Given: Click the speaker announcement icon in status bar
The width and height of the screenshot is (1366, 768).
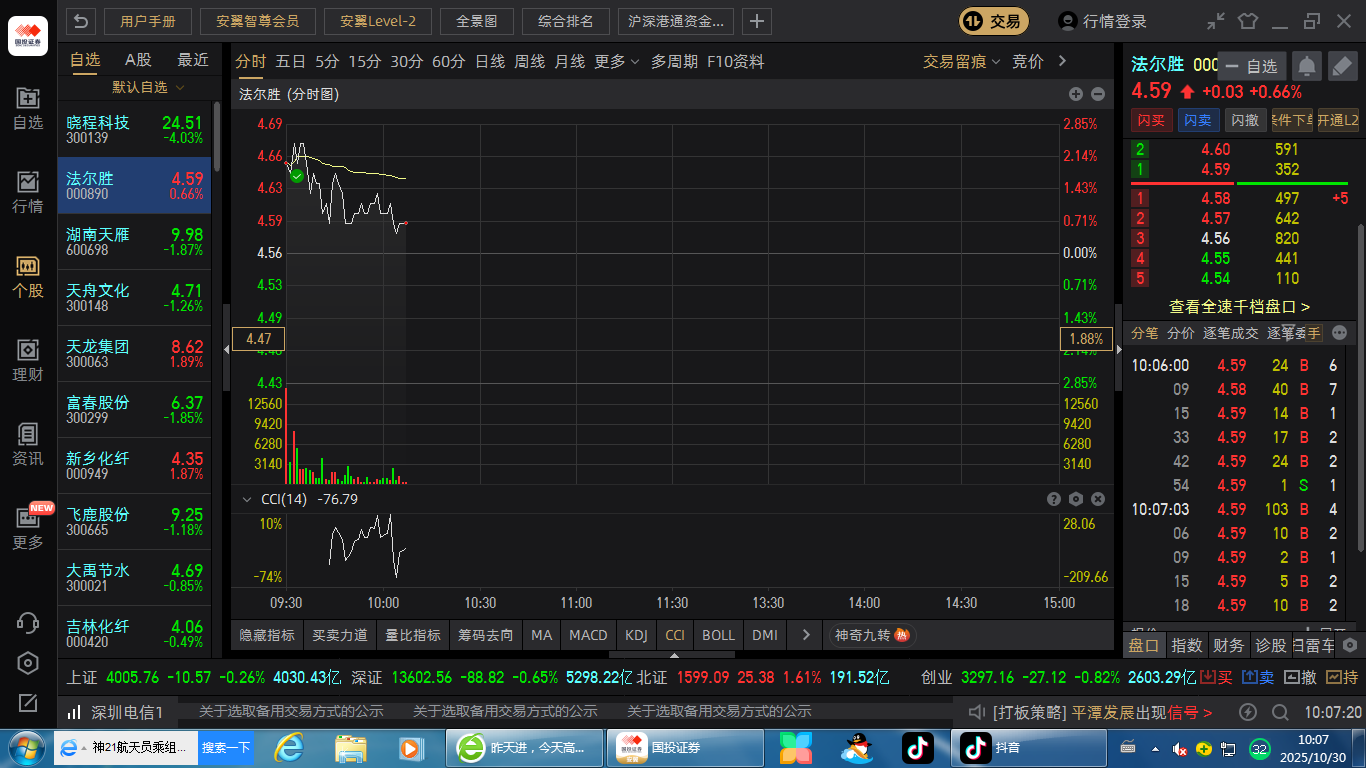Looking at the screenshot, I should pyautogui.click(x=978, y=712).
